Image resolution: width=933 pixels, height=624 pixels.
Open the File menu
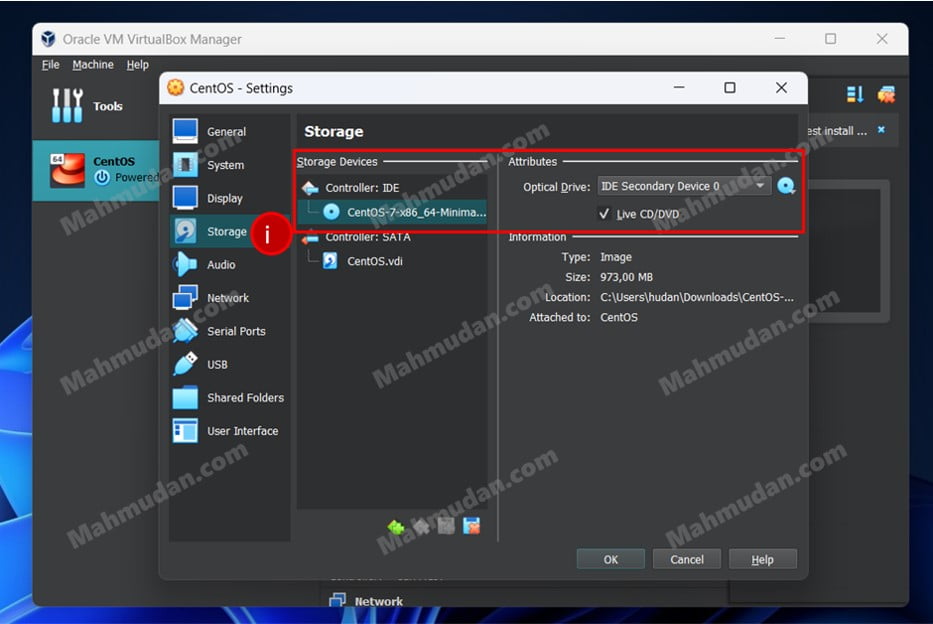(51, 65)
